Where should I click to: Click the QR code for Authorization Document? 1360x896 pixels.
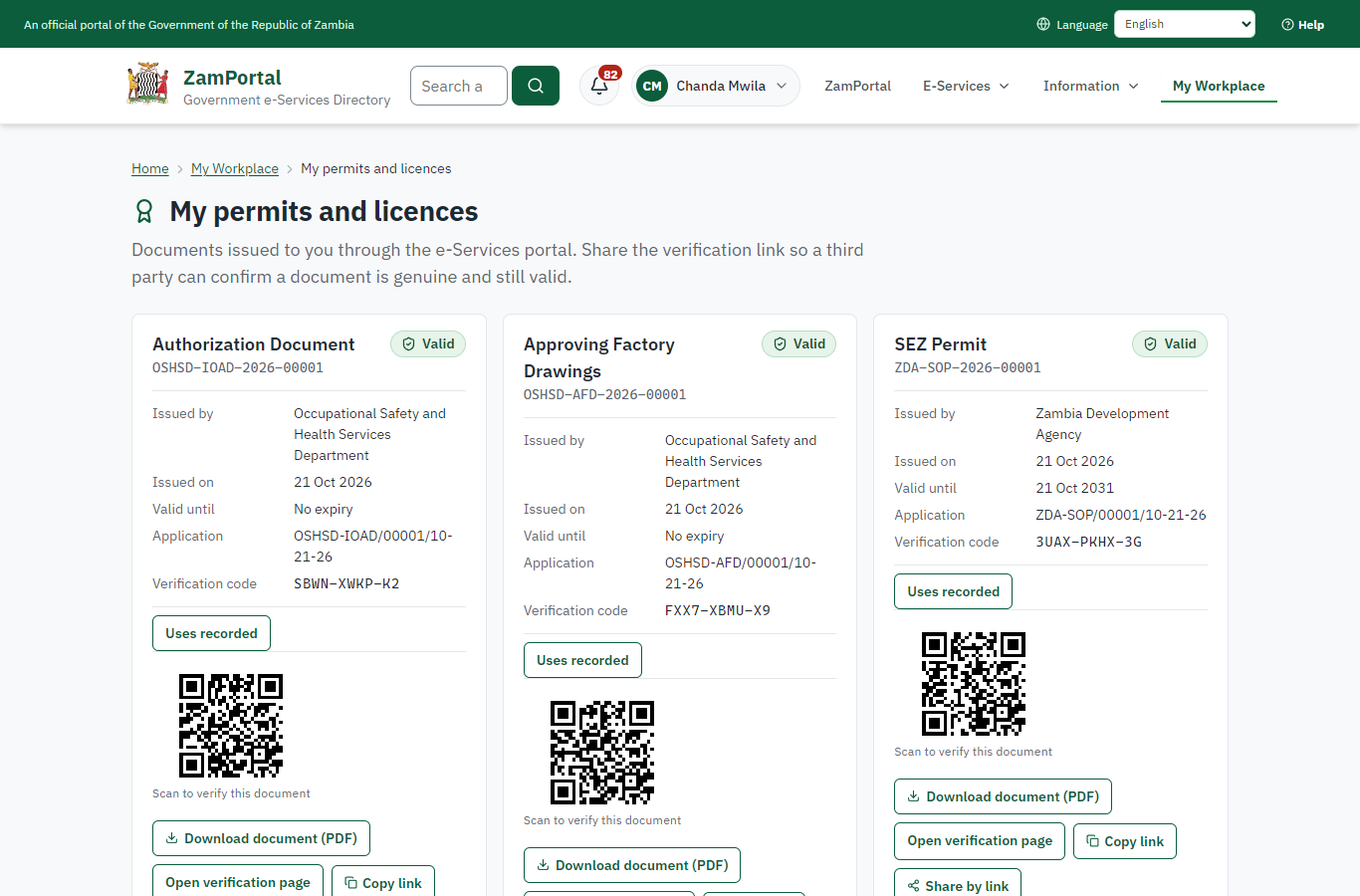[231, 726]
